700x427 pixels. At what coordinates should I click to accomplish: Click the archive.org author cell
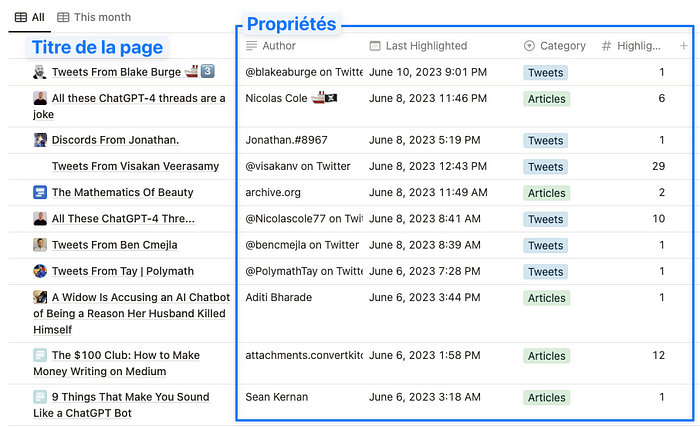coord(273,193)
